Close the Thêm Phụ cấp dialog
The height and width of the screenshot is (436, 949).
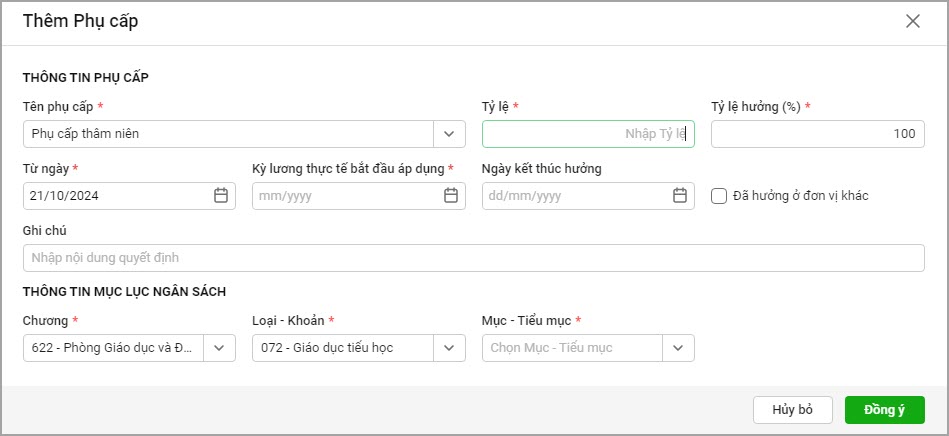[912, 21]
